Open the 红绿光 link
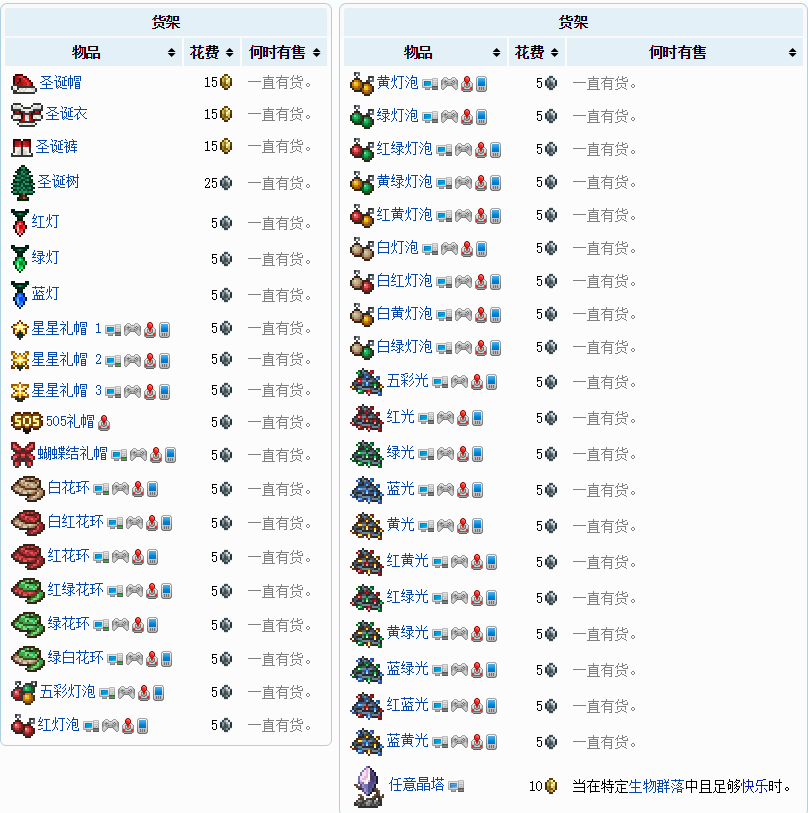808x813 pixels. (408, 597)
